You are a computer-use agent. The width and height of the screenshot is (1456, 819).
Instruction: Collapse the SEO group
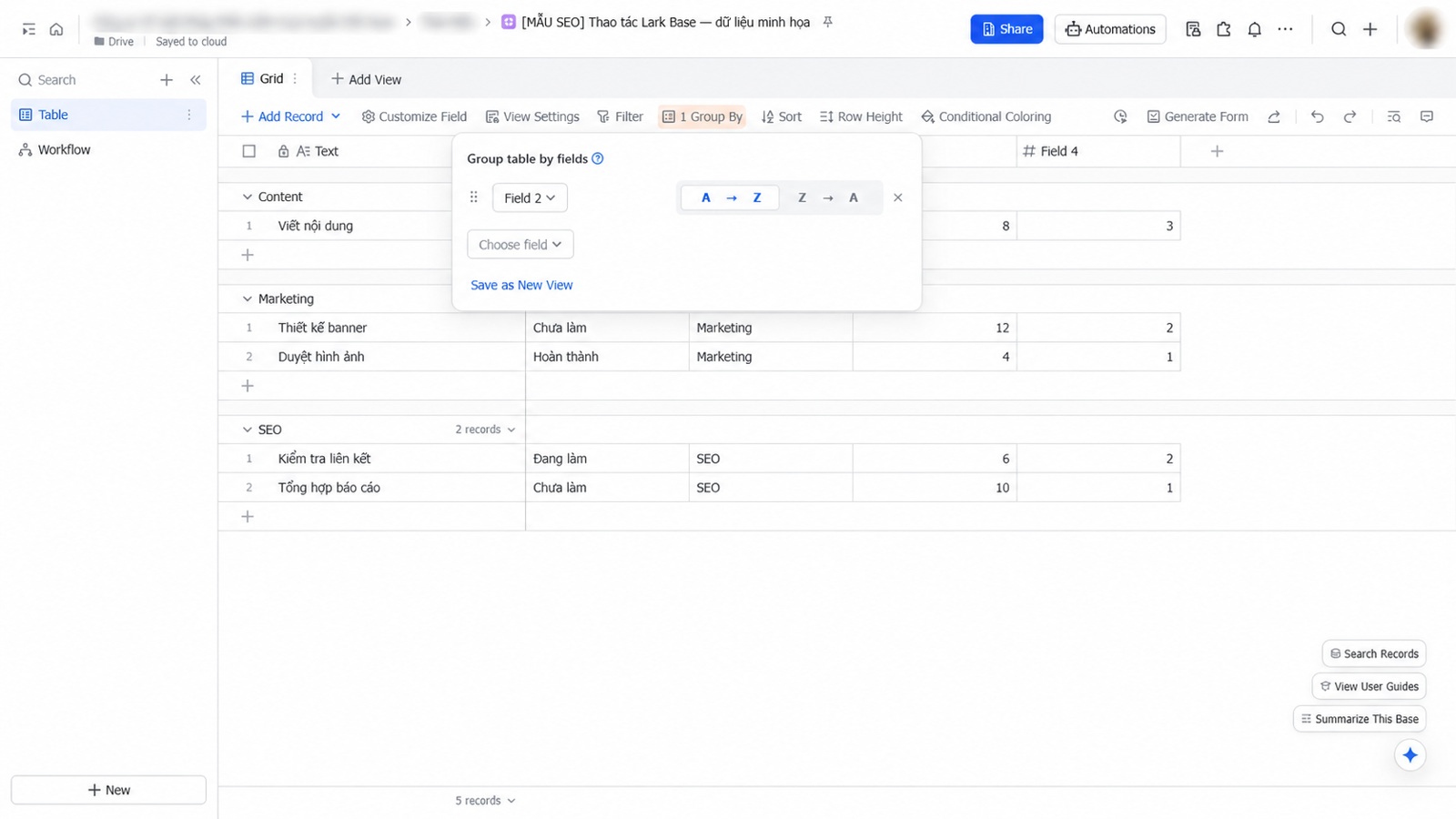[247, 430]
